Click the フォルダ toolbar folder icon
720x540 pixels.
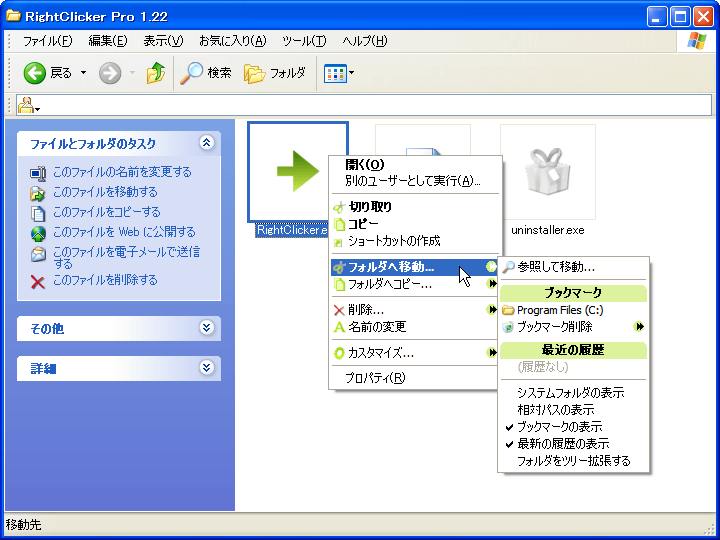pyautogui.click(x=254, y=73)
